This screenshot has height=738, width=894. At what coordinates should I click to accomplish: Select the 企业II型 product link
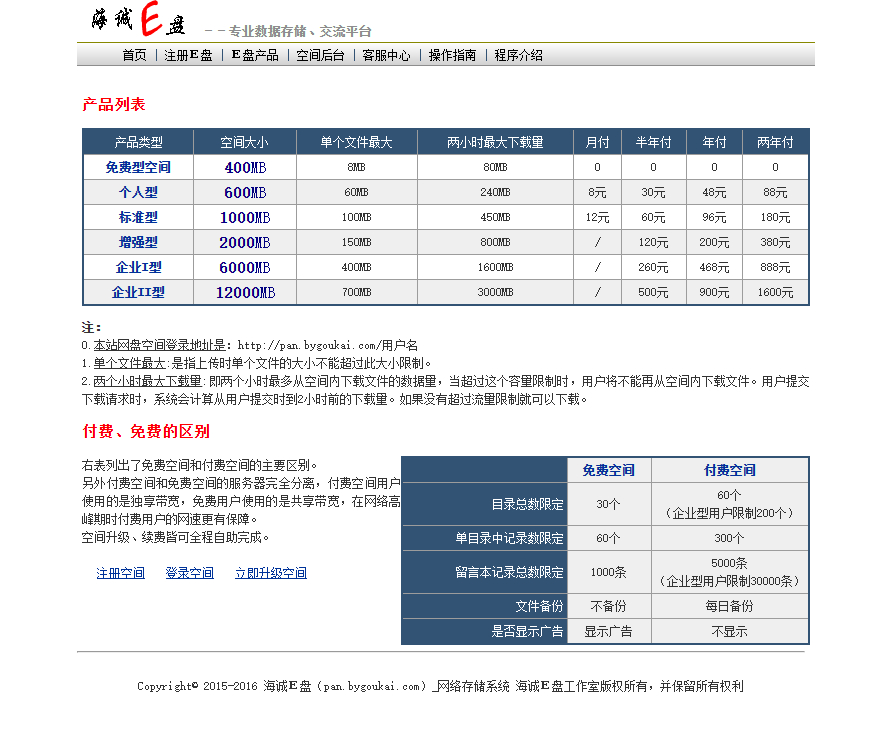click(x=139, y=292)
